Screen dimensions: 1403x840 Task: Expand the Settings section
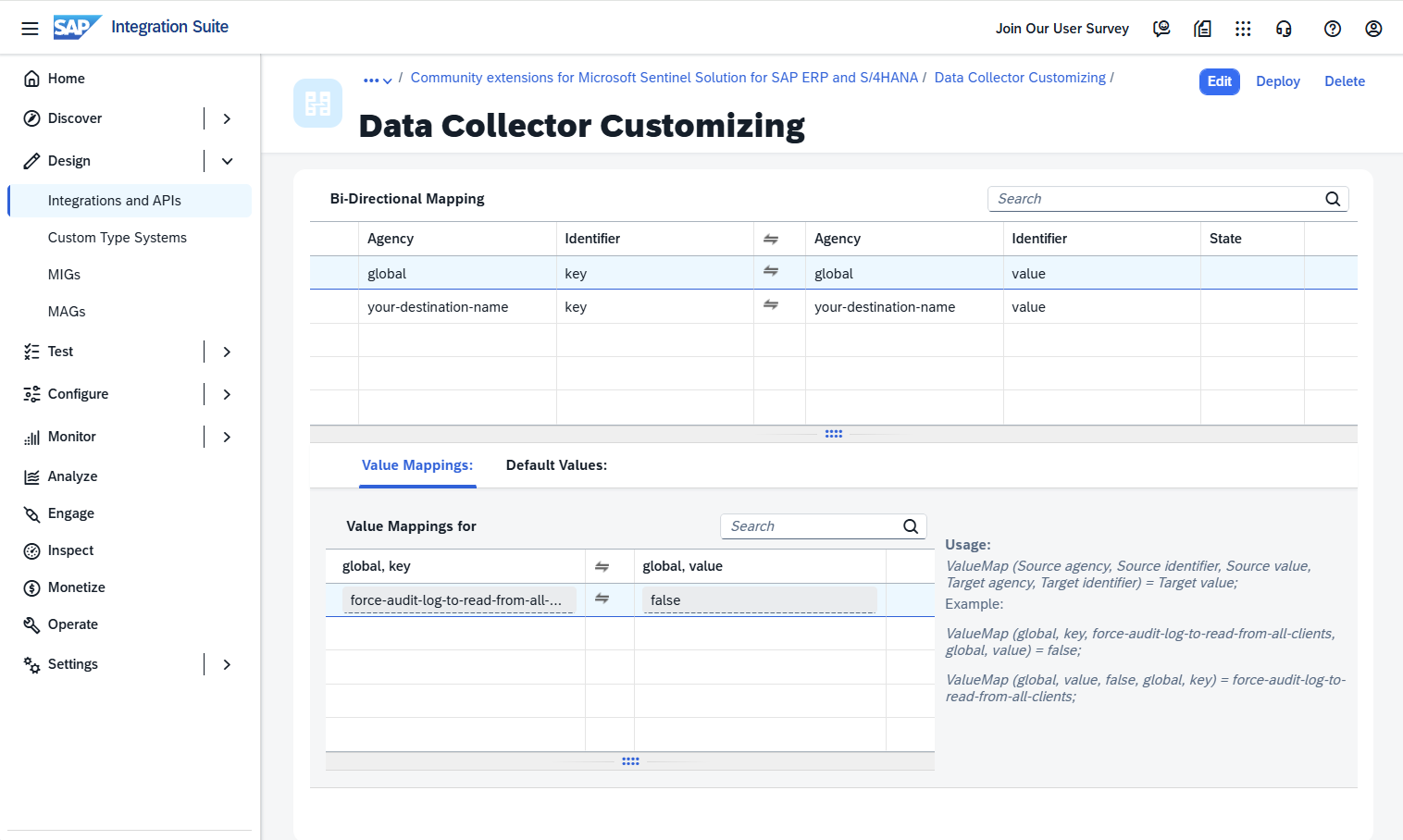click(227, 664)
